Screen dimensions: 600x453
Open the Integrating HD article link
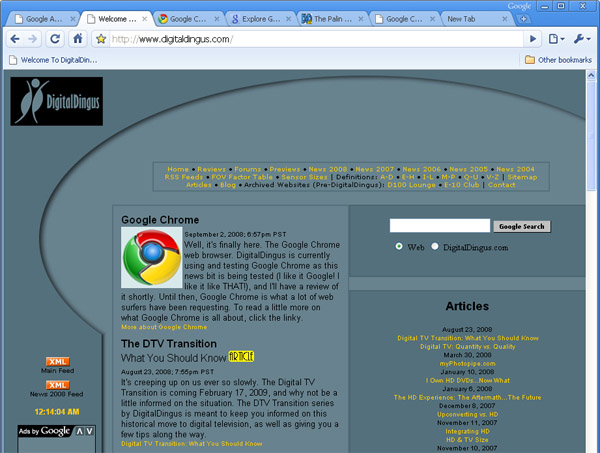468,431
